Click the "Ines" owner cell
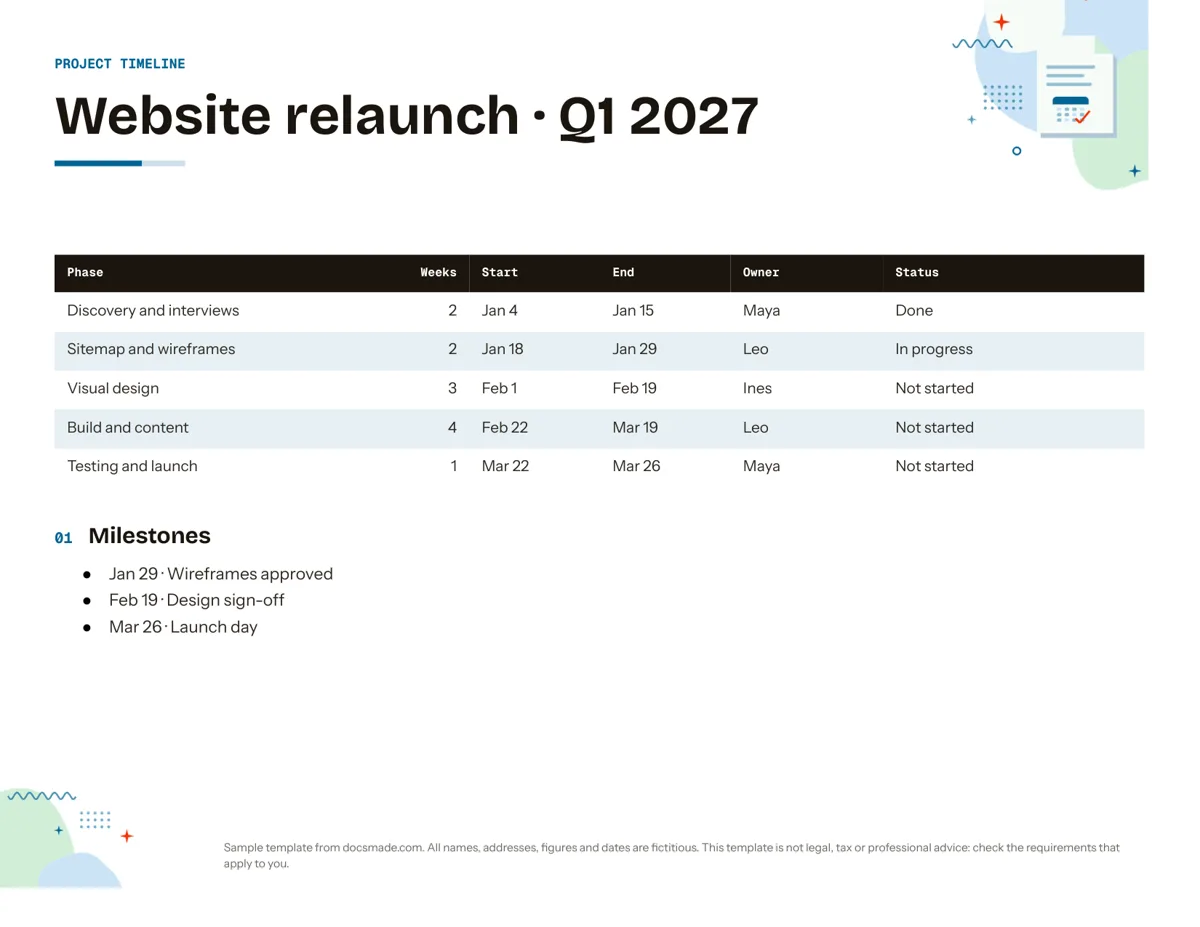Viewport: 1200px width, 927px height. pyautogui.click(x=758, y=389)
